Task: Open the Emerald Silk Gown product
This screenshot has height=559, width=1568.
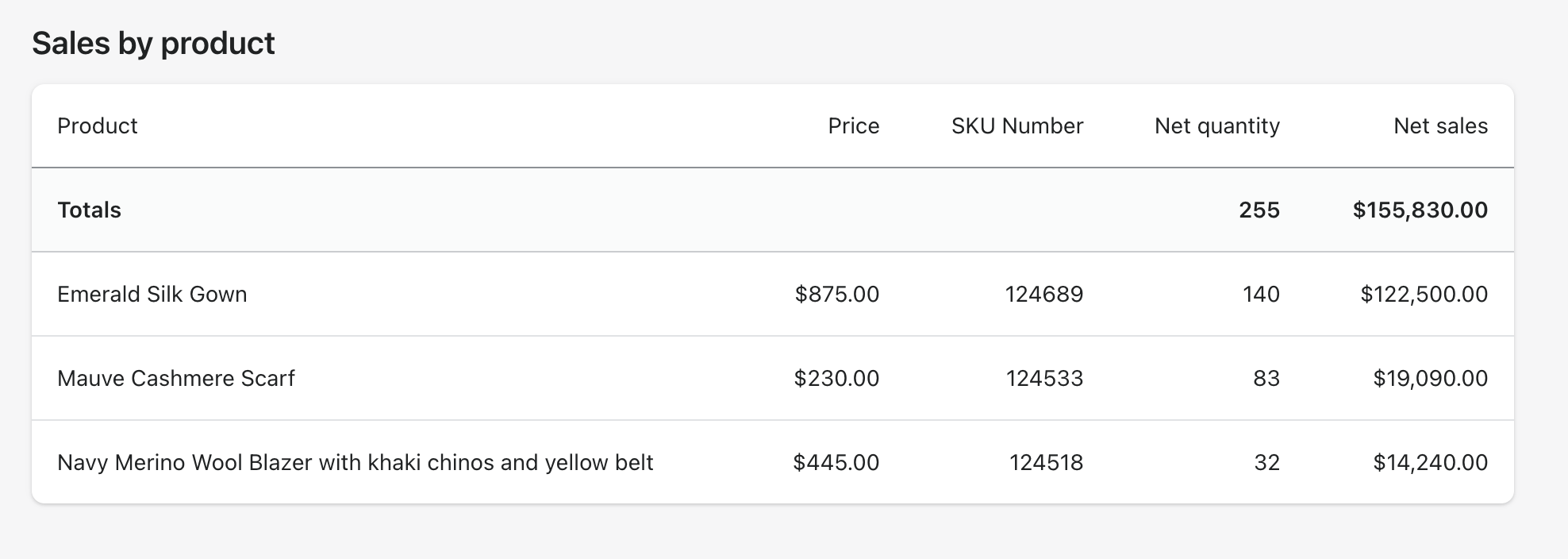Action: (x=152, y=295)
